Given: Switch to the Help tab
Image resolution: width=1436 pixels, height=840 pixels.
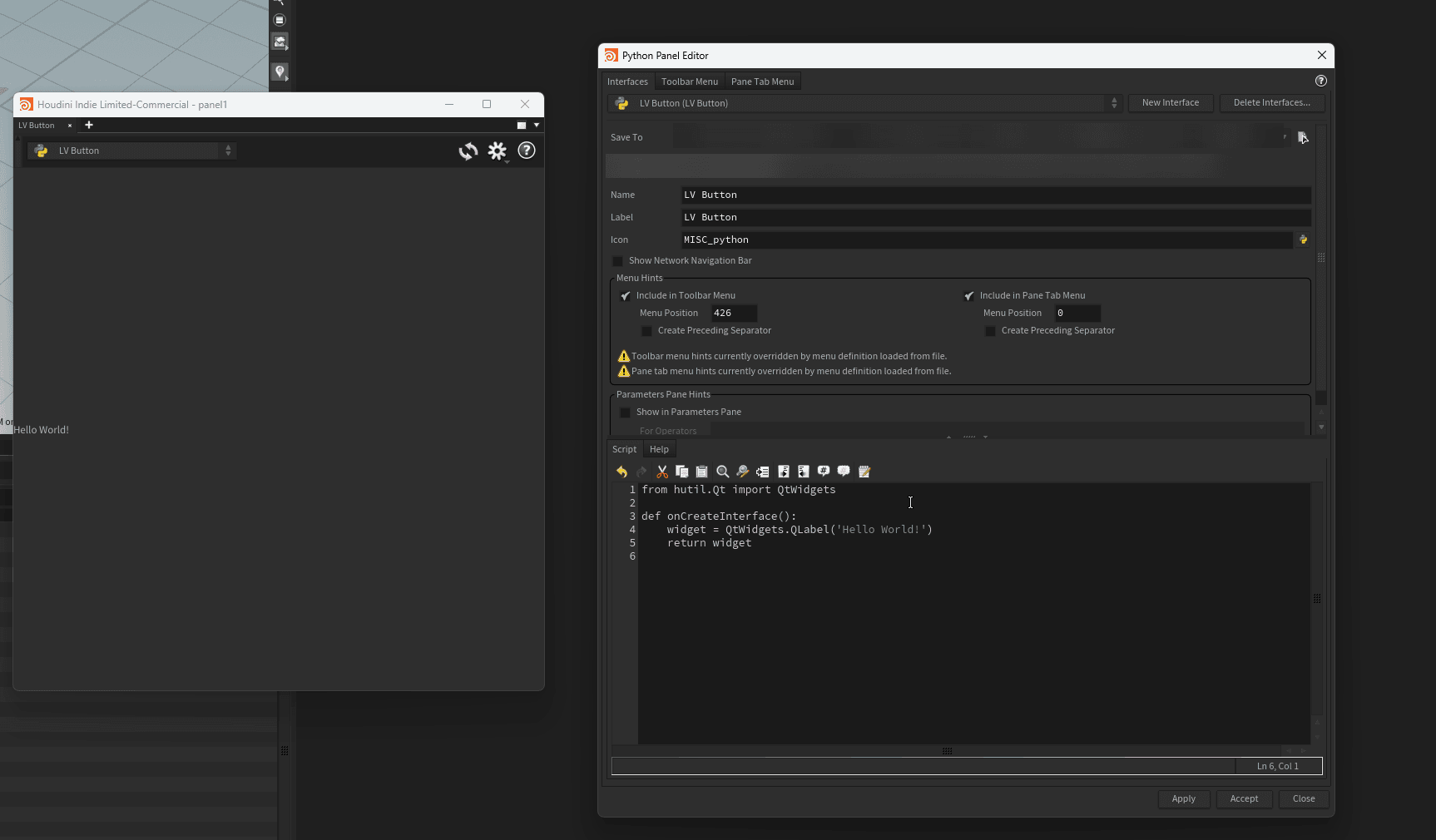Looking at the screenshot, I should (659, 449).
